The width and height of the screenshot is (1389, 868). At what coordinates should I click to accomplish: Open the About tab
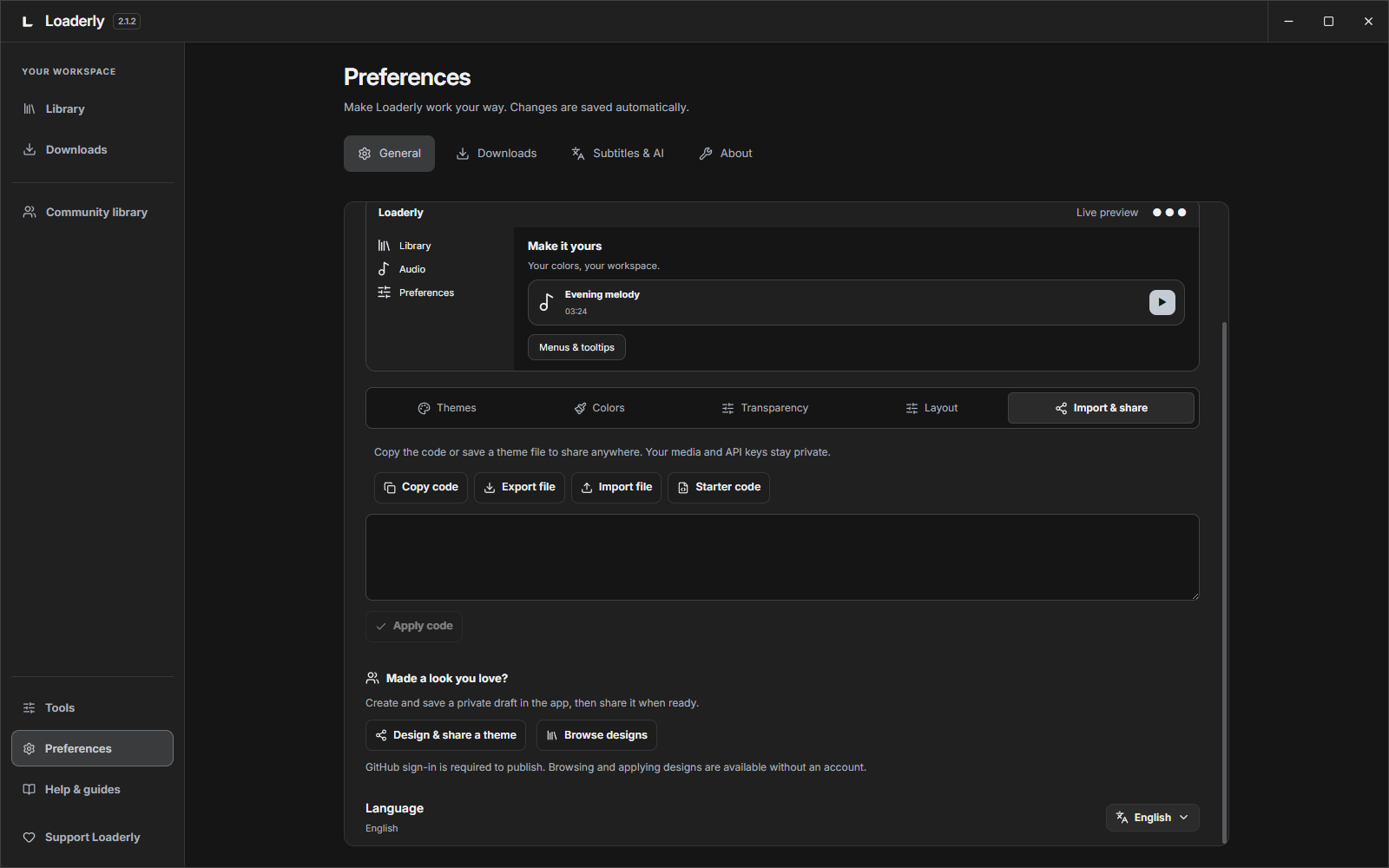726,154
